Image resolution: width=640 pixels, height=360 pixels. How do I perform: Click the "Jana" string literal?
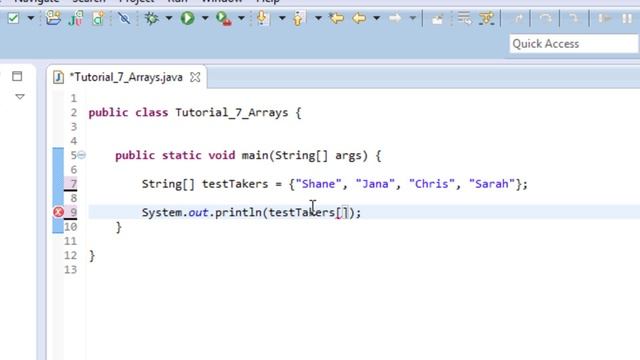click(375, 184)
